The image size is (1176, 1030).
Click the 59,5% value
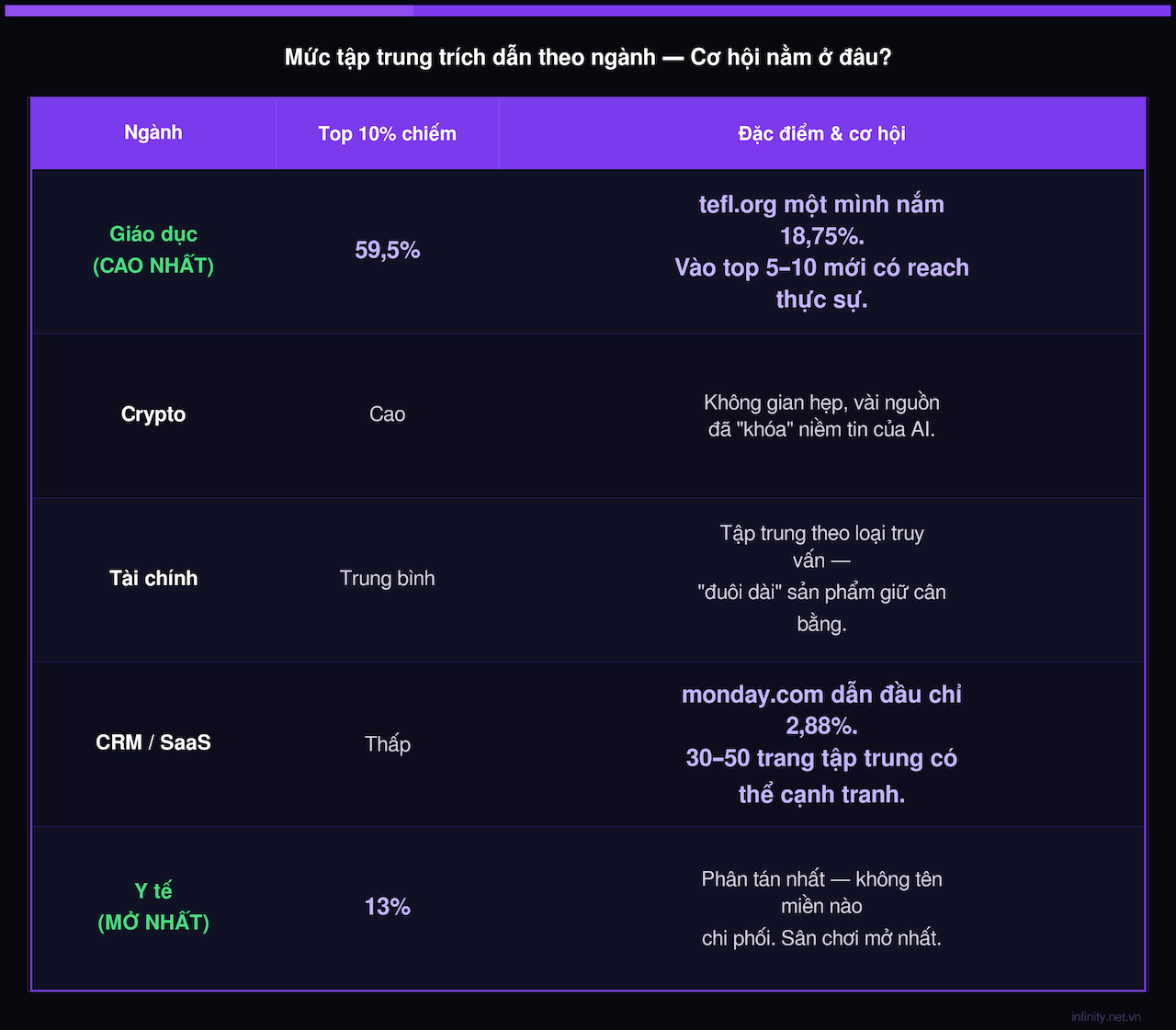point(387,250)
